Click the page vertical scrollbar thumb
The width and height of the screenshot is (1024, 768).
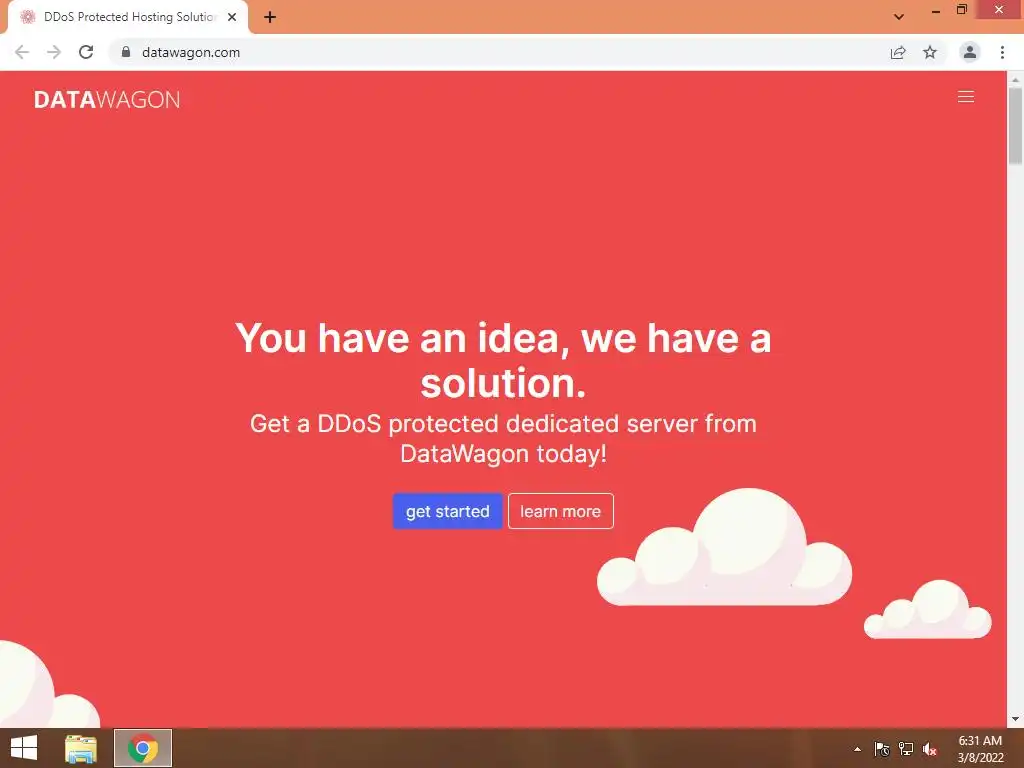(x=1015, y=125)
